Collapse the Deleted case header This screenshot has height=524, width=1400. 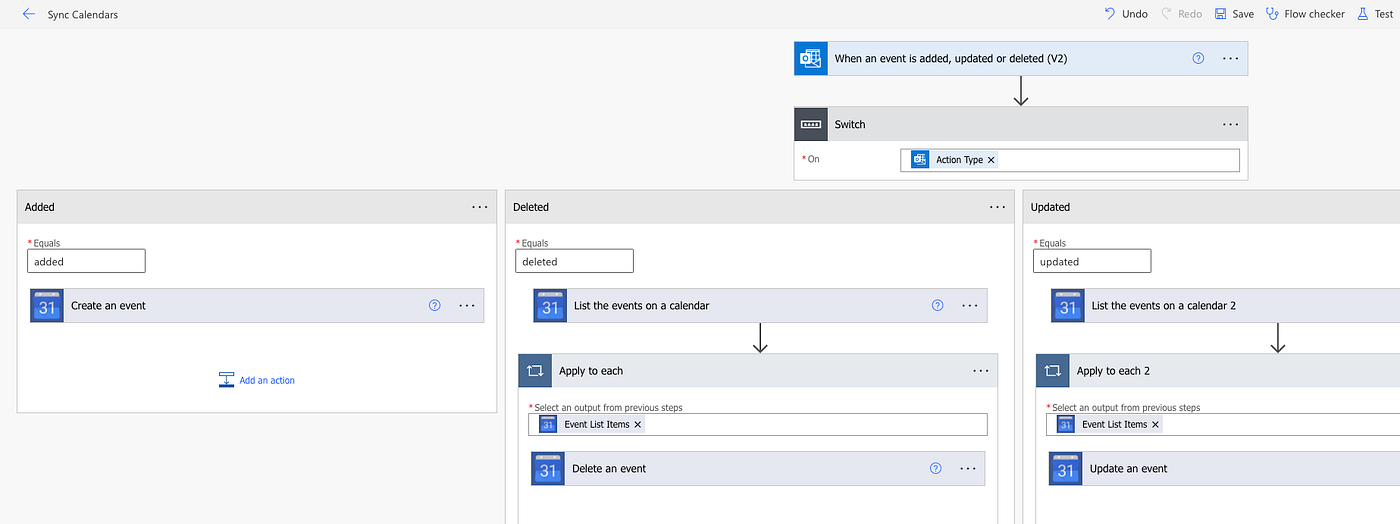pyautogui.click(x=760, y=207)
